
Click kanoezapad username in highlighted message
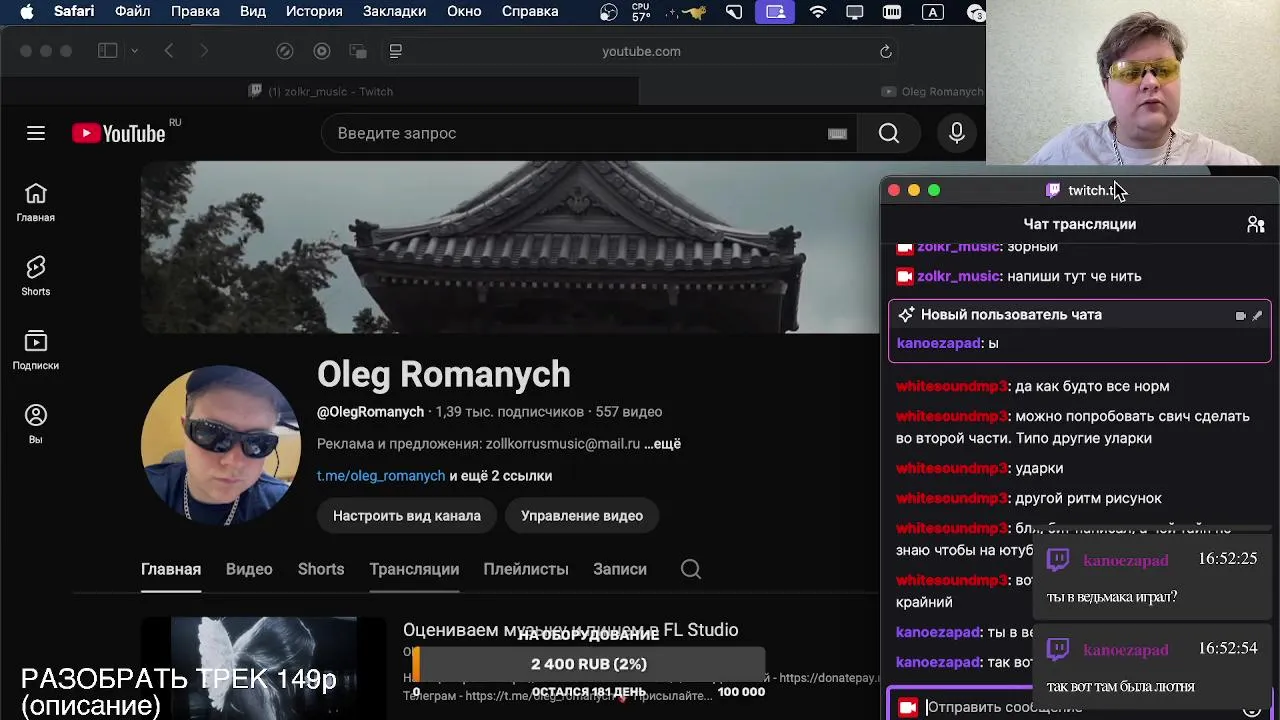(x=939, y=343)
